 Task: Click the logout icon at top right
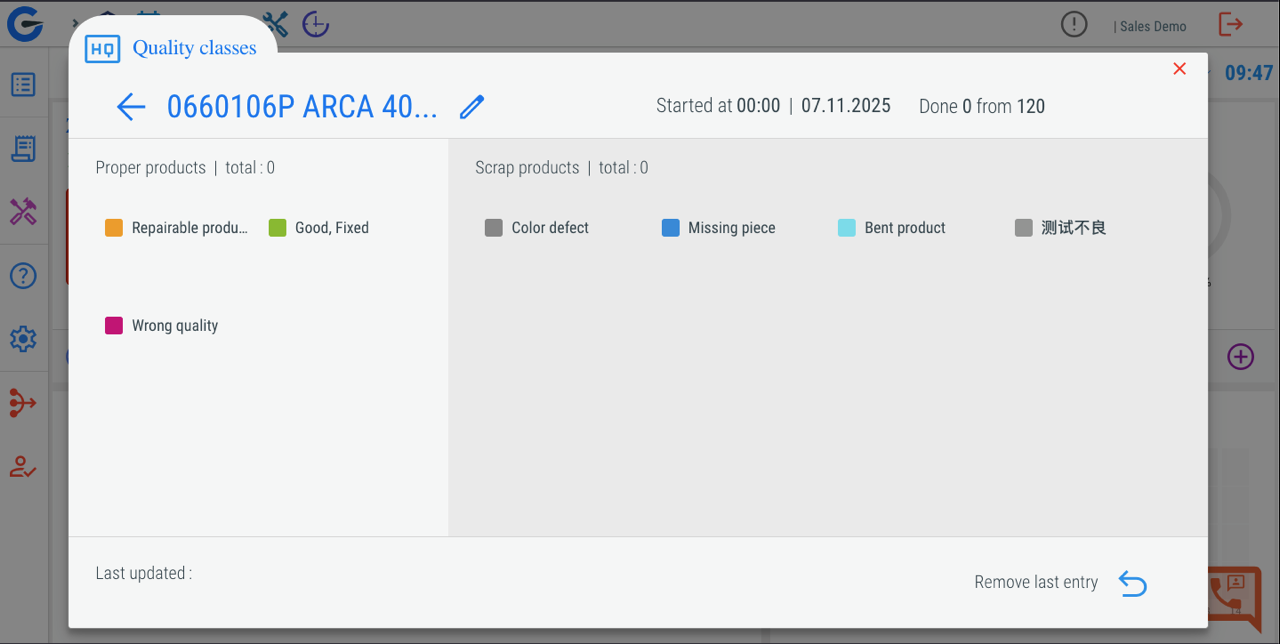click(1230, 25)
